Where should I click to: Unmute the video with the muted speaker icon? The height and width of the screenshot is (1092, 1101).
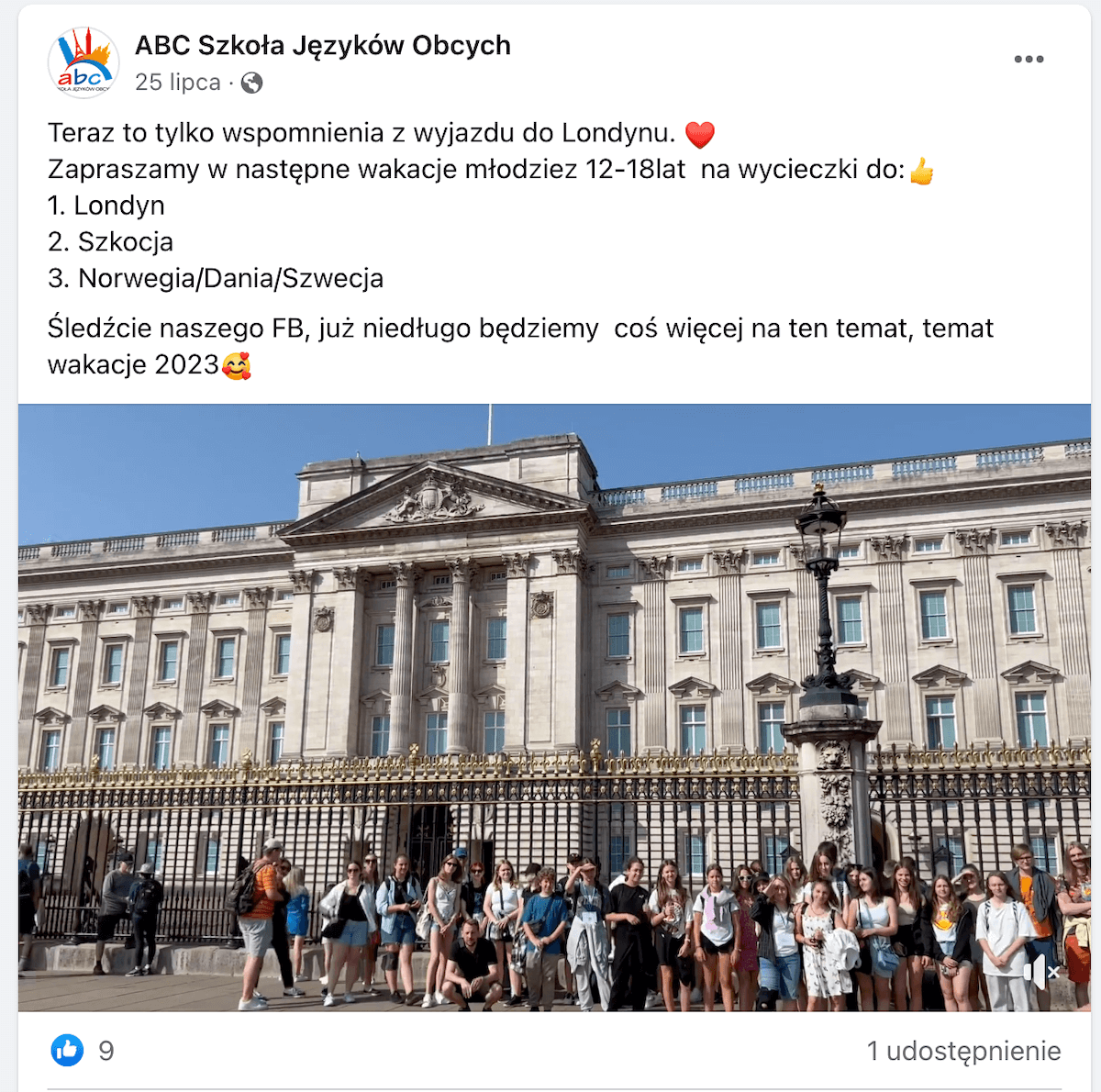1041,972
